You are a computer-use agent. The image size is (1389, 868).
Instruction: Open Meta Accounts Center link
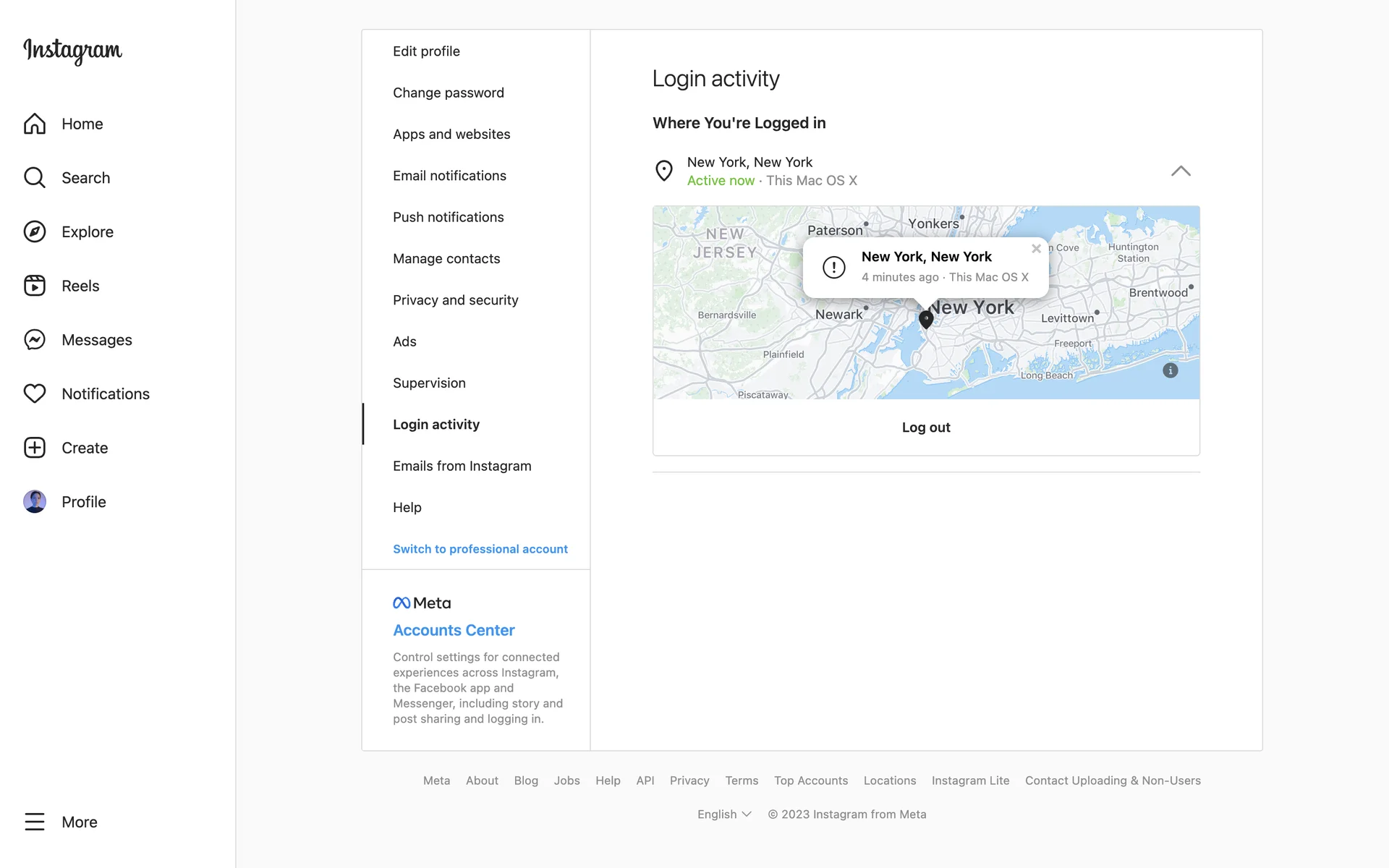click(x=454, y=630)
